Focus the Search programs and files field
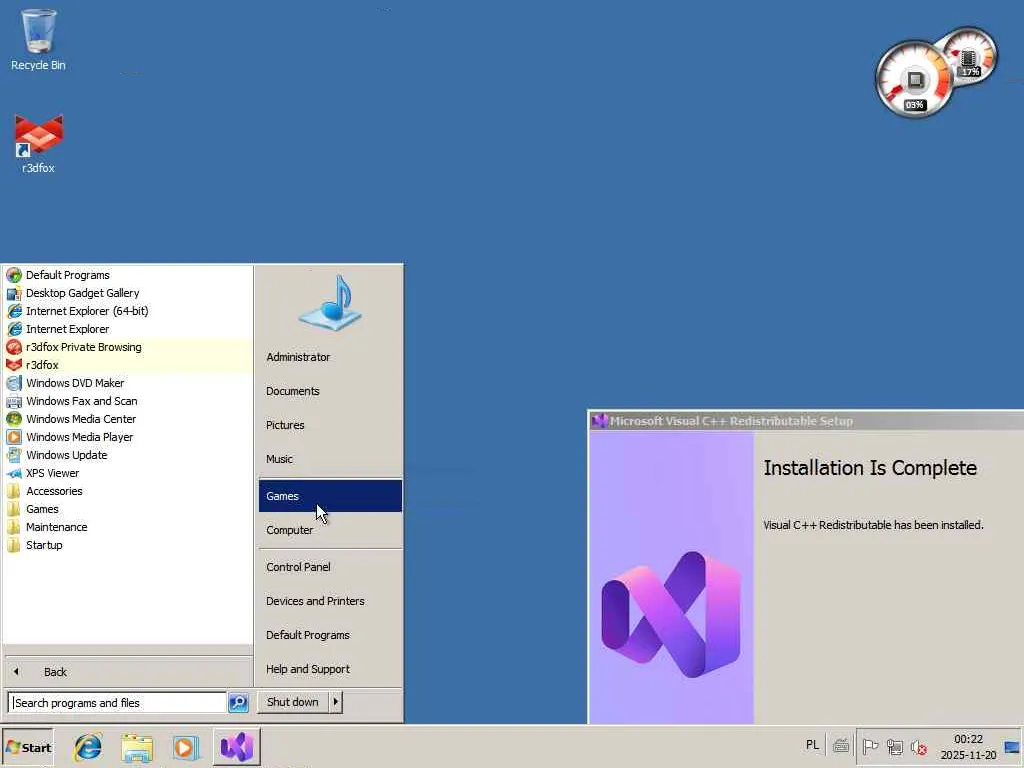Screen dimensions: 1024x768 tap(118, 703)
